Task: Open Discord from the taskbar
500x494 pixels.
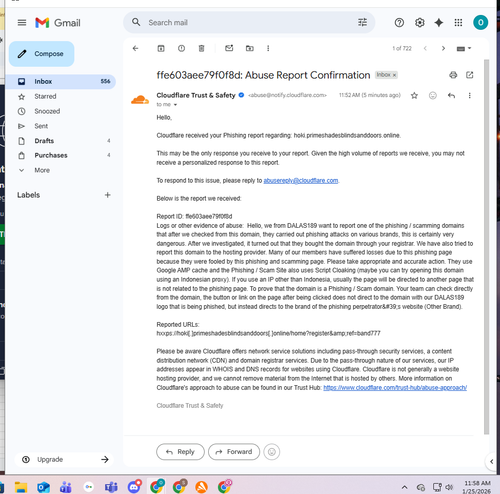Action: pos(134,487)
